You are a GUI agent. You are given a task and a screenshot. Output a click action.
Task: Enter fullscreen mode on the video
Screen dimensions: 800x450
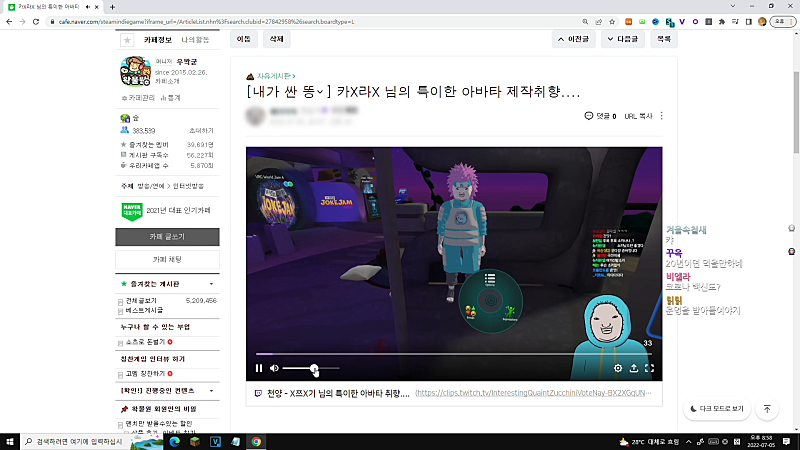[x=649, y=368]
